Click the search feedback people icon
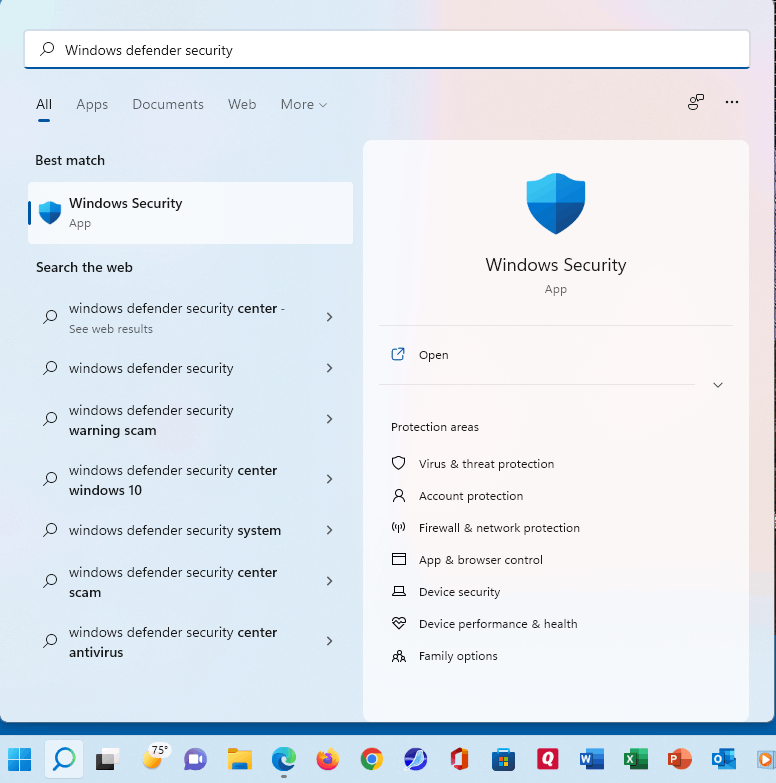The image size is (776, 783). [696, 102]
